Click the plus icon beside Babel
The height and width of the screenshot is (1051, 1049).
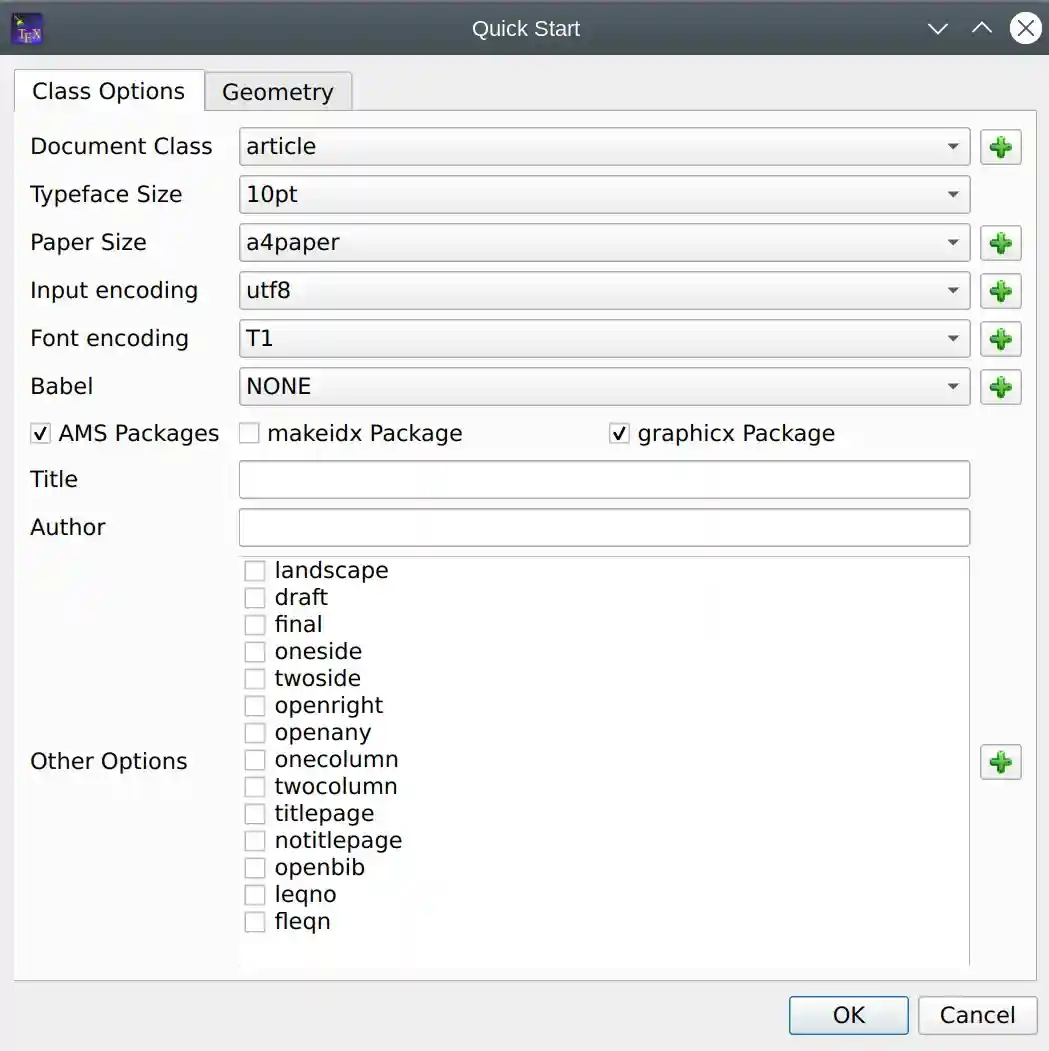(x=1000, y=387)
